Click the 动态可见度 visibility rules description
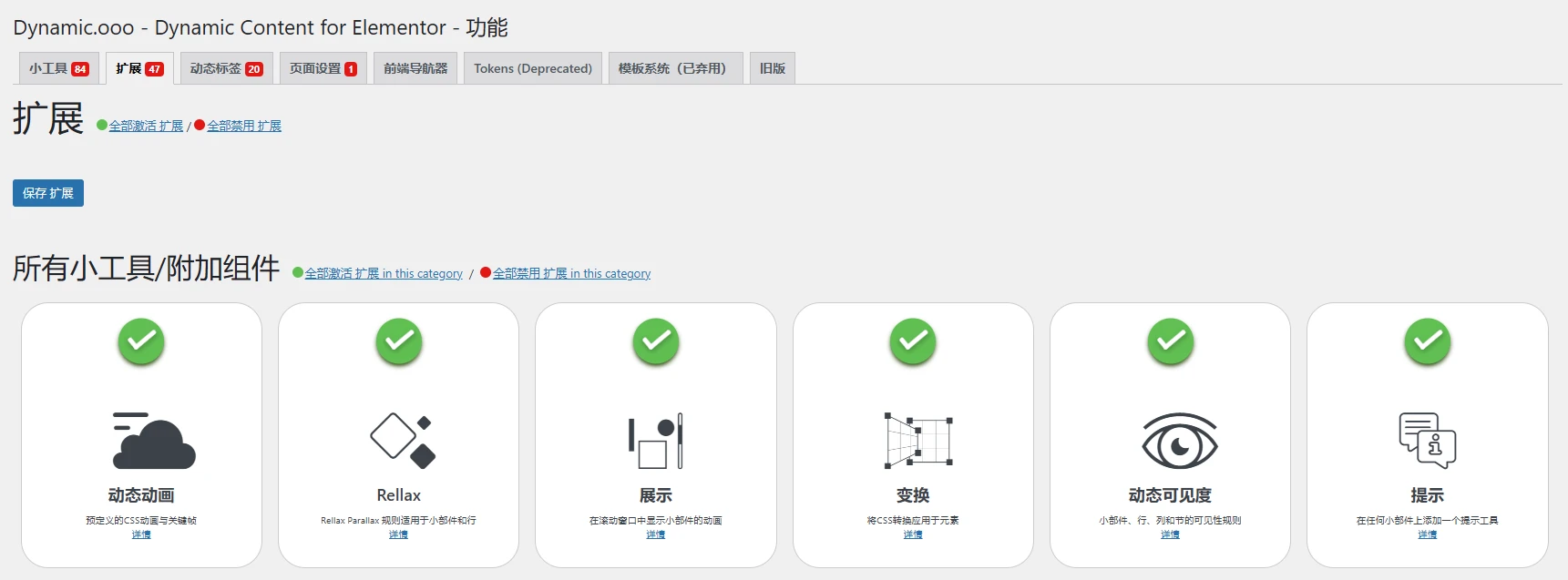 click(1171, 521)
